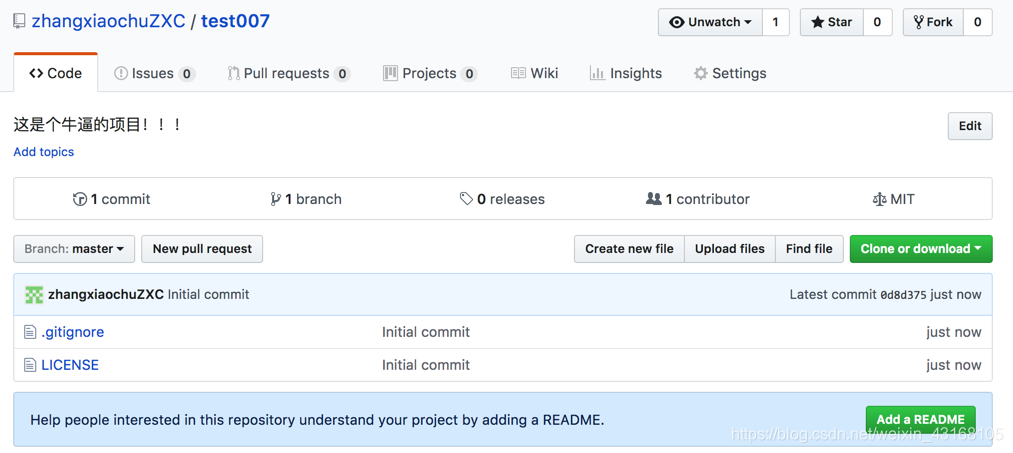Click the Add a README button

pyautogui.click(x=921, y=419)
